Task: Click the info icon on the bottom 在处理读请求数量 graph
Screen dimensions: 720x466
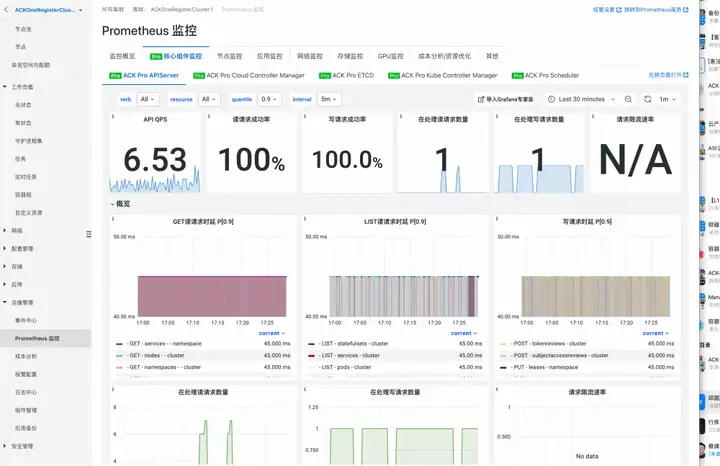Action: (113, 389)
